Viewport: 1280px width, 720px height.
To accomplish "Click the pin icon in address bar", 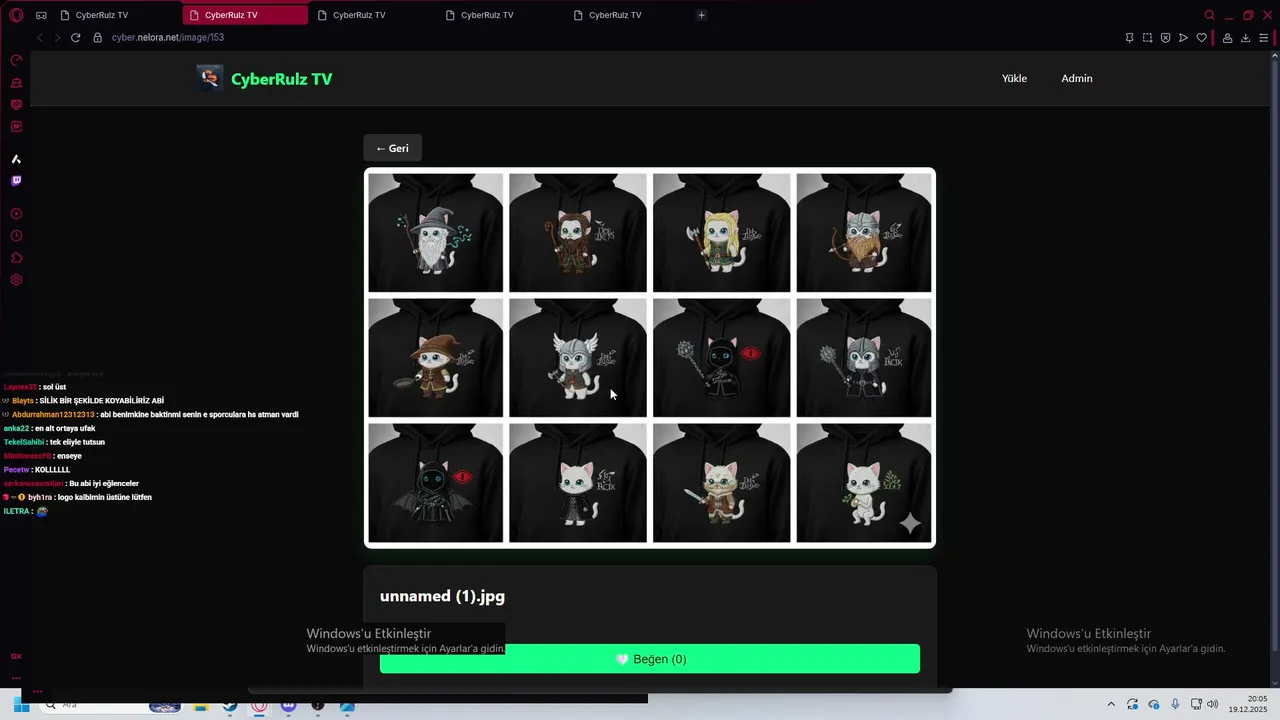I will [1130, 38].
